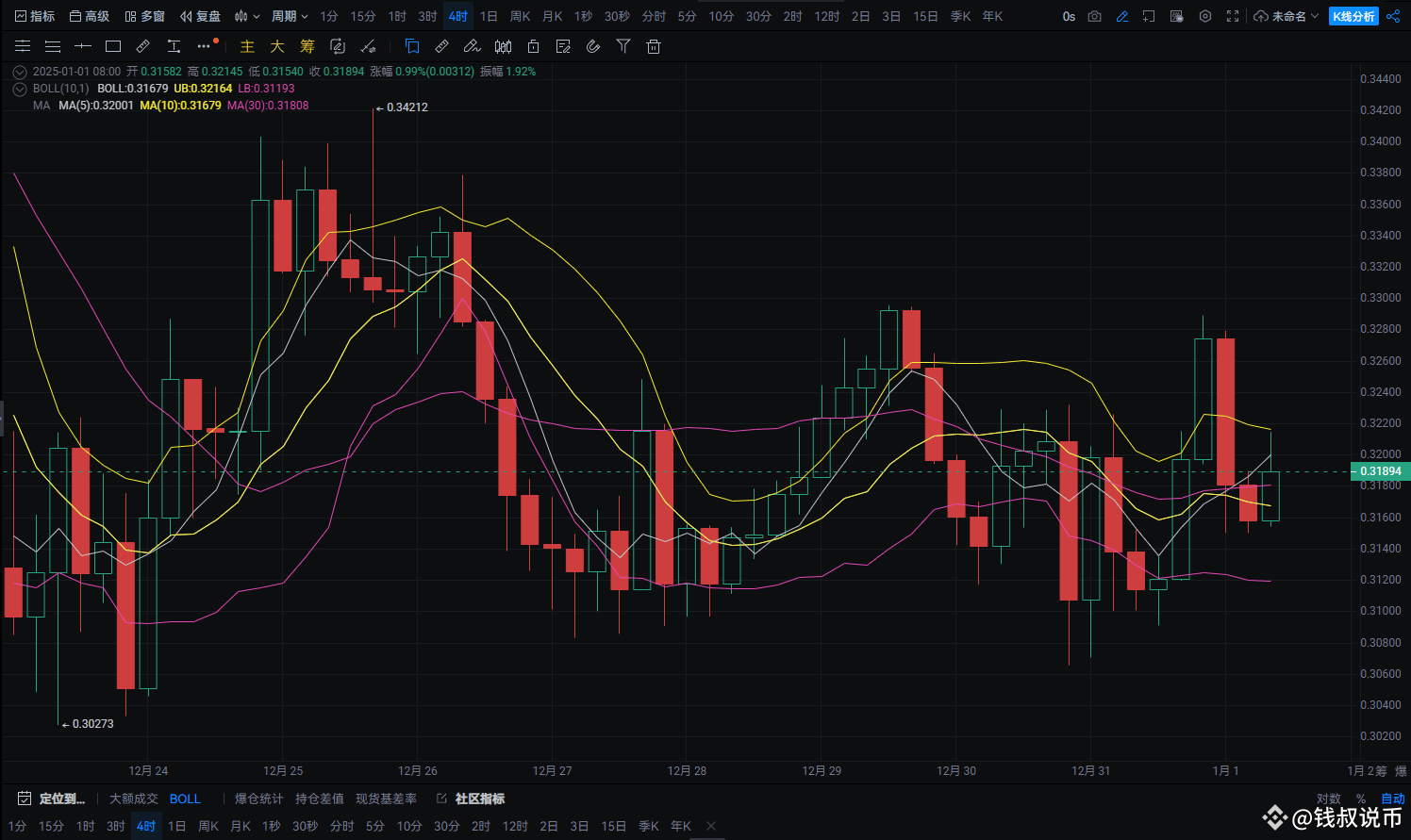Select the horizontal segment line tool
The height and width of the screenshot is (840, 1411).
point(83,46)
